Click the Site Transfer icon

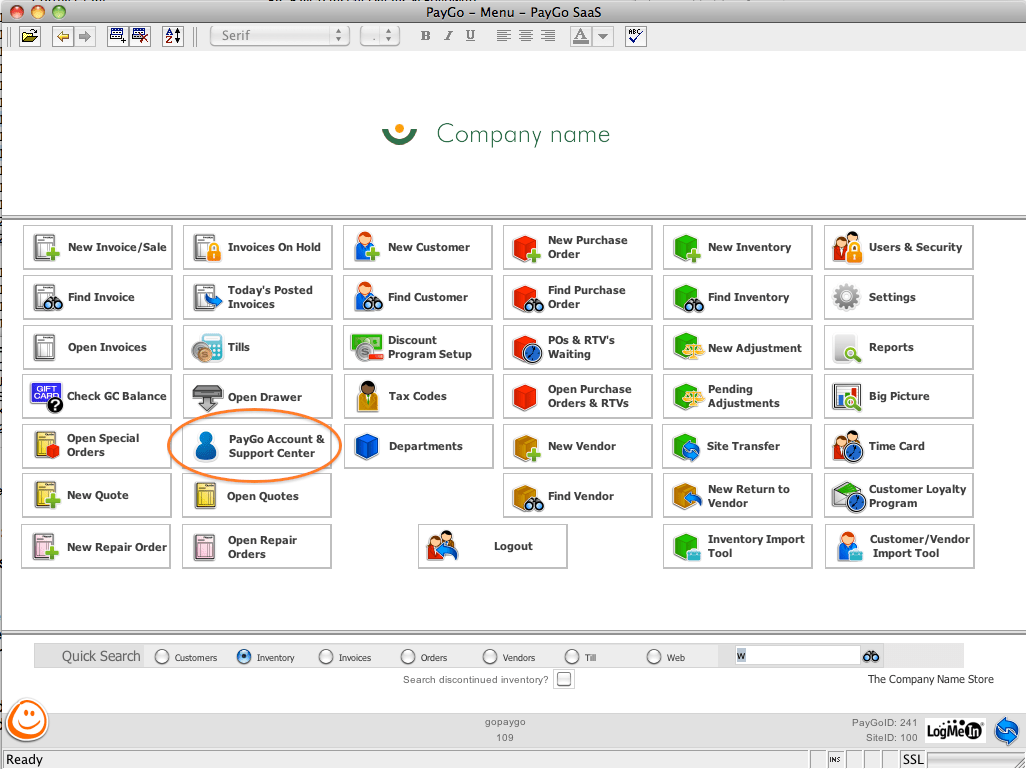click(687, 447)
